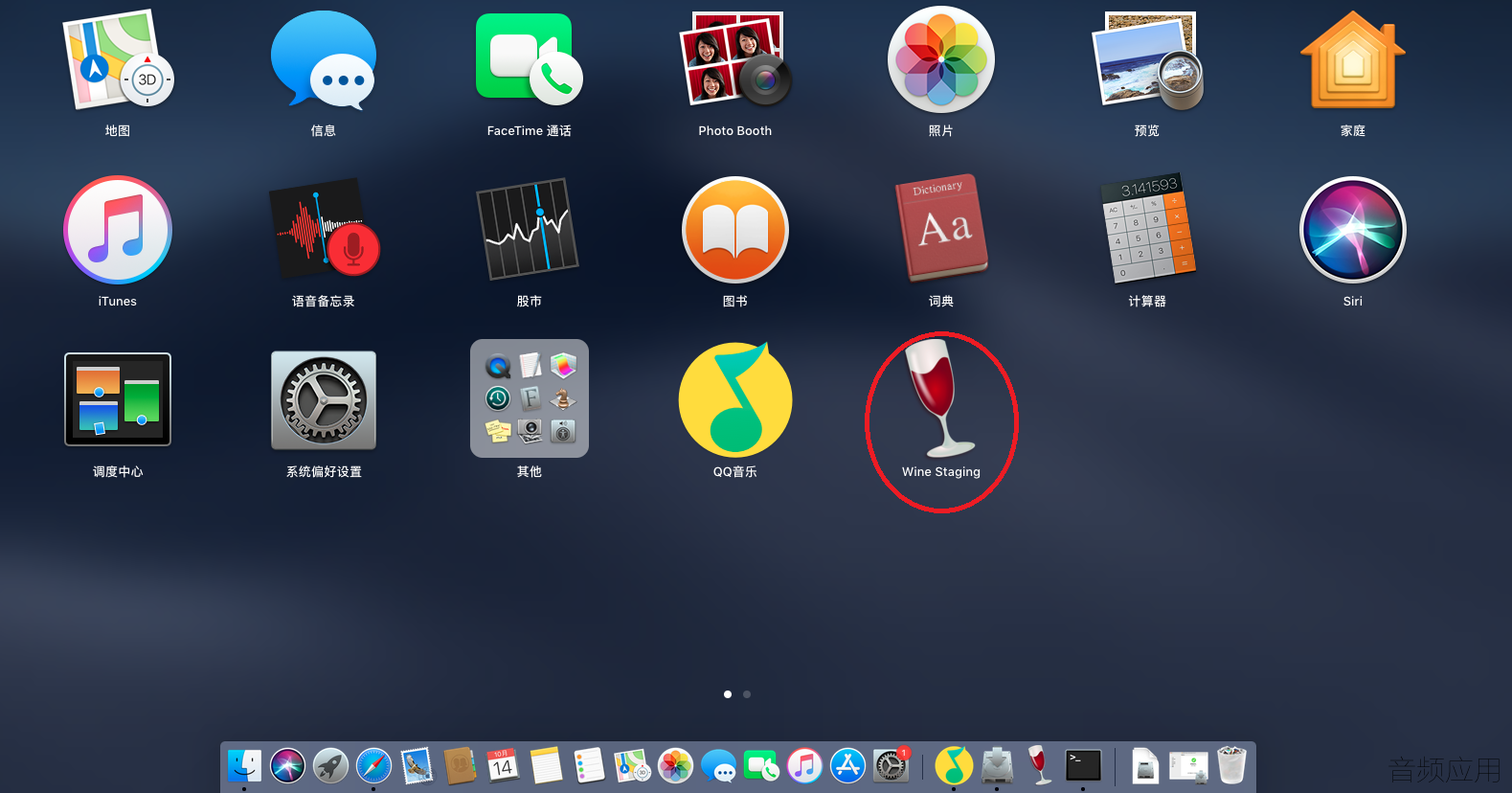Click the Maps icon in the Dock
The width and height of the screenshot is (1512, 793).
[x=632, y=766]
